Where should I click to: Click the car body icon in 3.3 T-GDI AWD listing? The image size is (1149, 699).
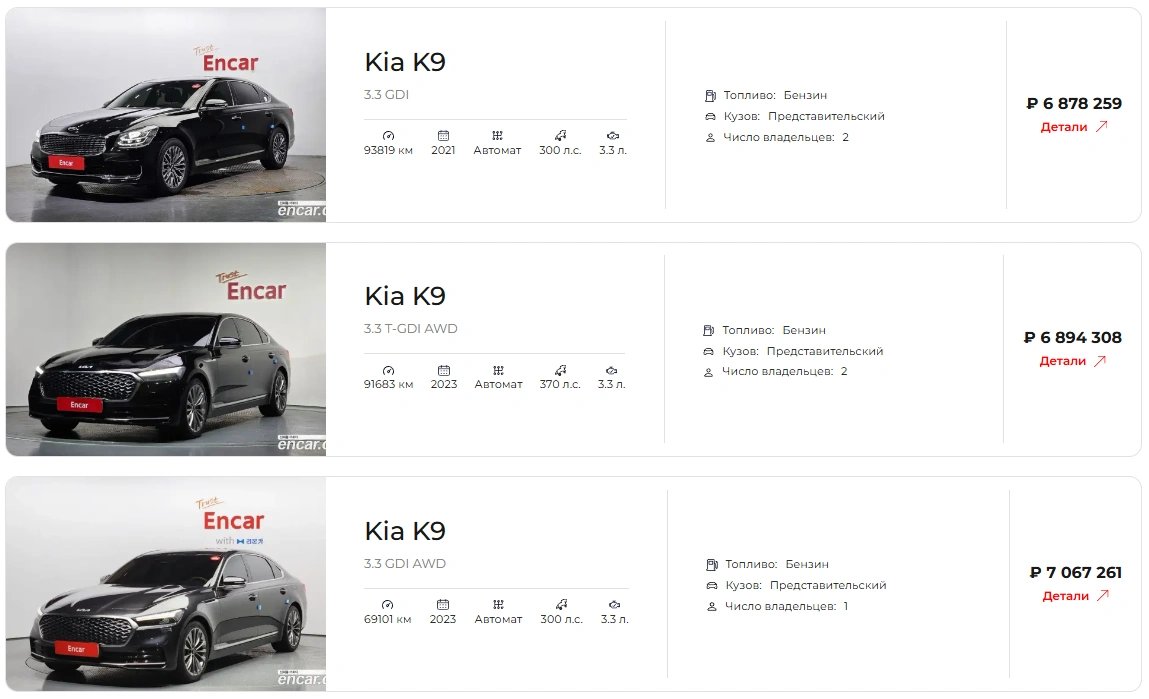[709, 352]
